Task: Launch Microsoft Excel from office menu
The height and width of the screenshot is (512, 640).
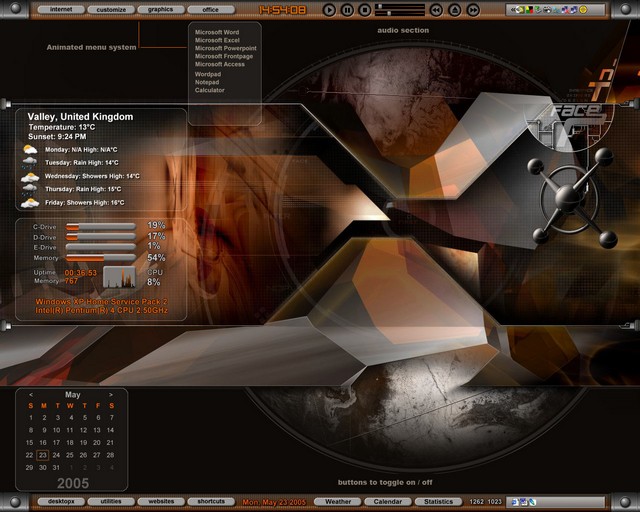Action: 217,40
